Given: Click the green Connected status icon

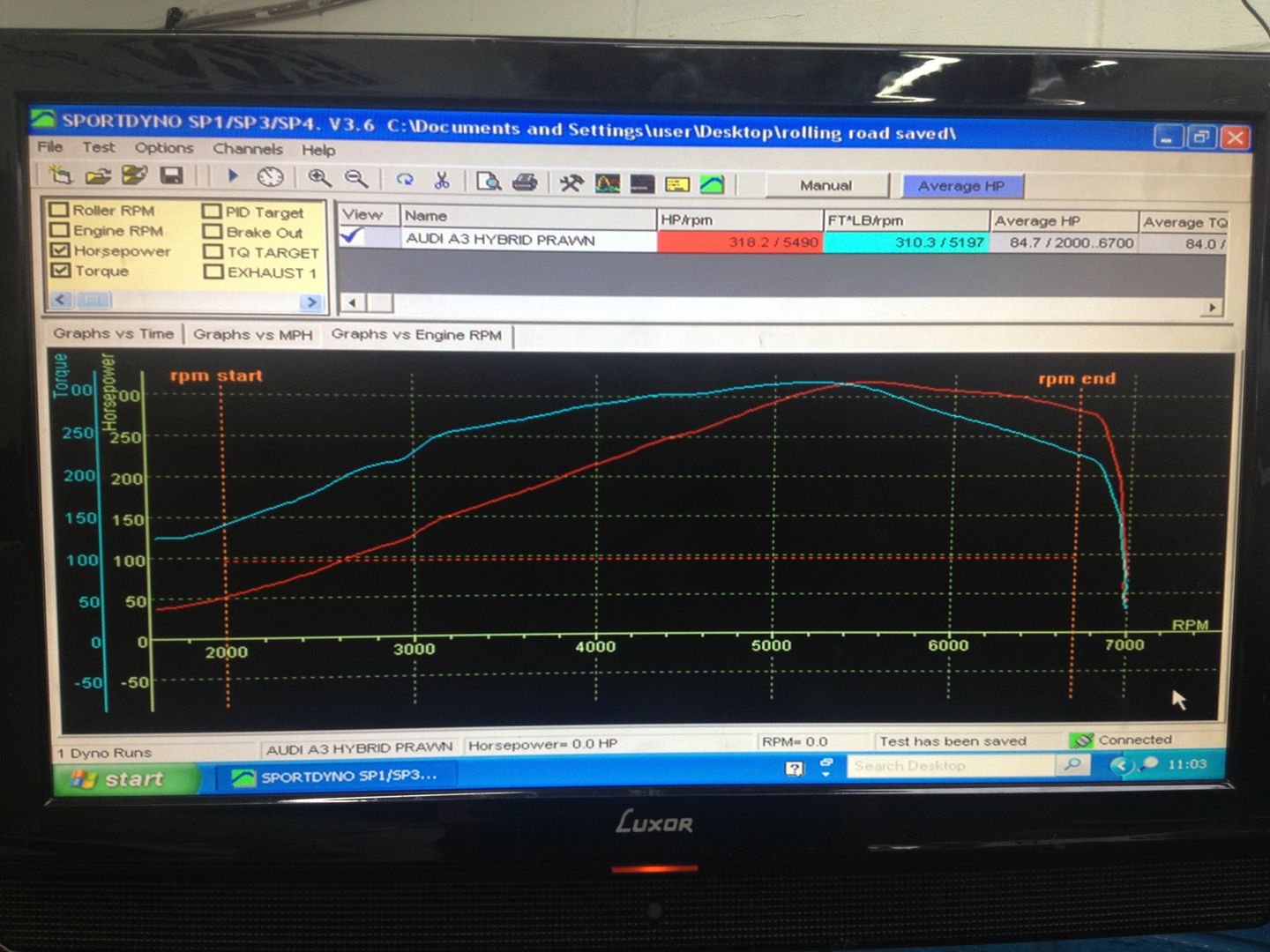Looking at the screenshot, I should (1081, 740).
